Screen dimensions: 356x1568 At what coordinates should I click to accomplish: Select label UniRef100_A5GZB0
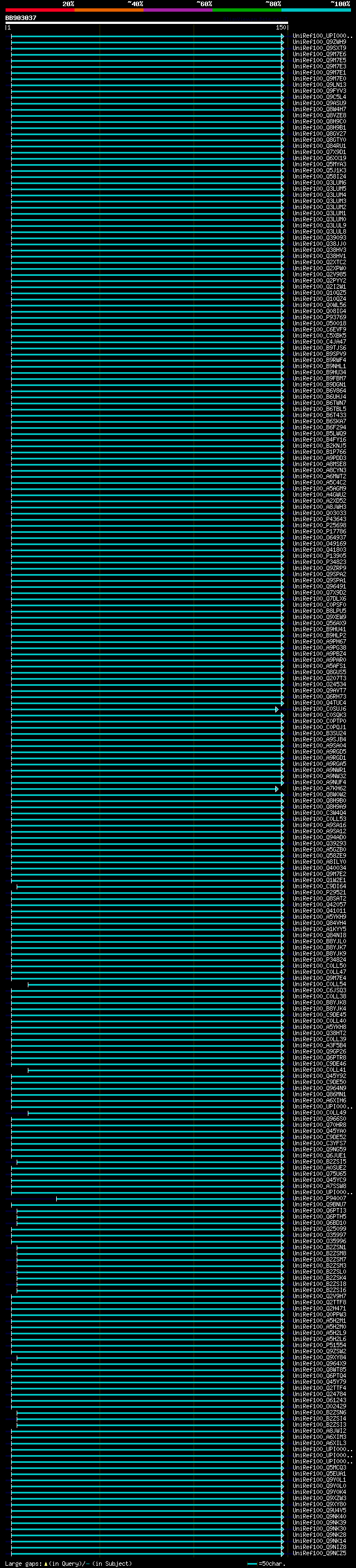coord(319,850)
